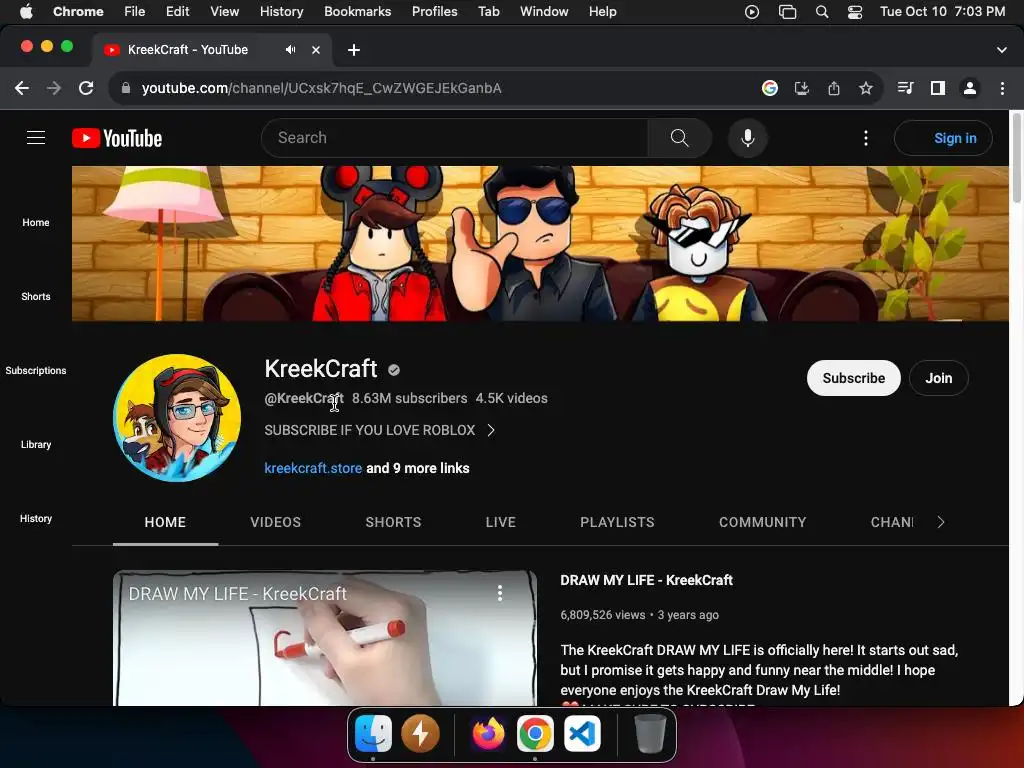Launch Firefox from the dock
The width and height of the screenshot is (1024, 768).
click(488, 734)
